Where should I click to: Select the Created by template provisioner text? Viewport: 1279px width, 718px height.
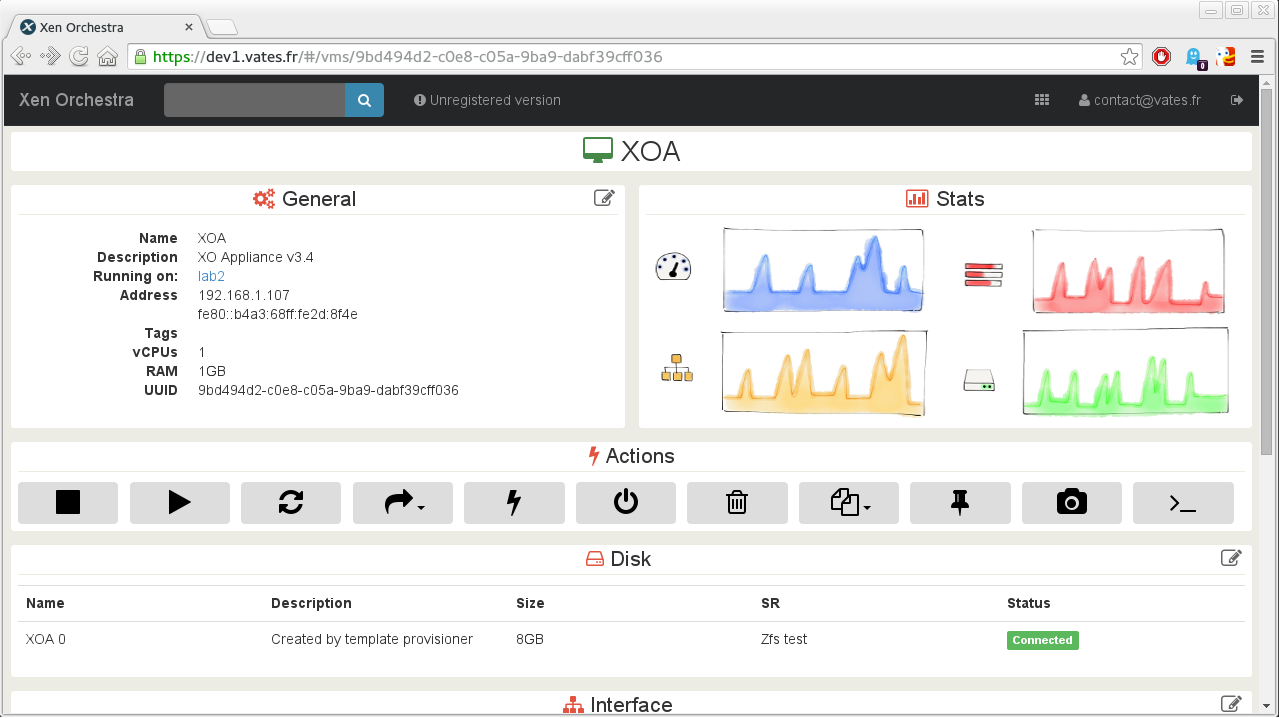372,639
